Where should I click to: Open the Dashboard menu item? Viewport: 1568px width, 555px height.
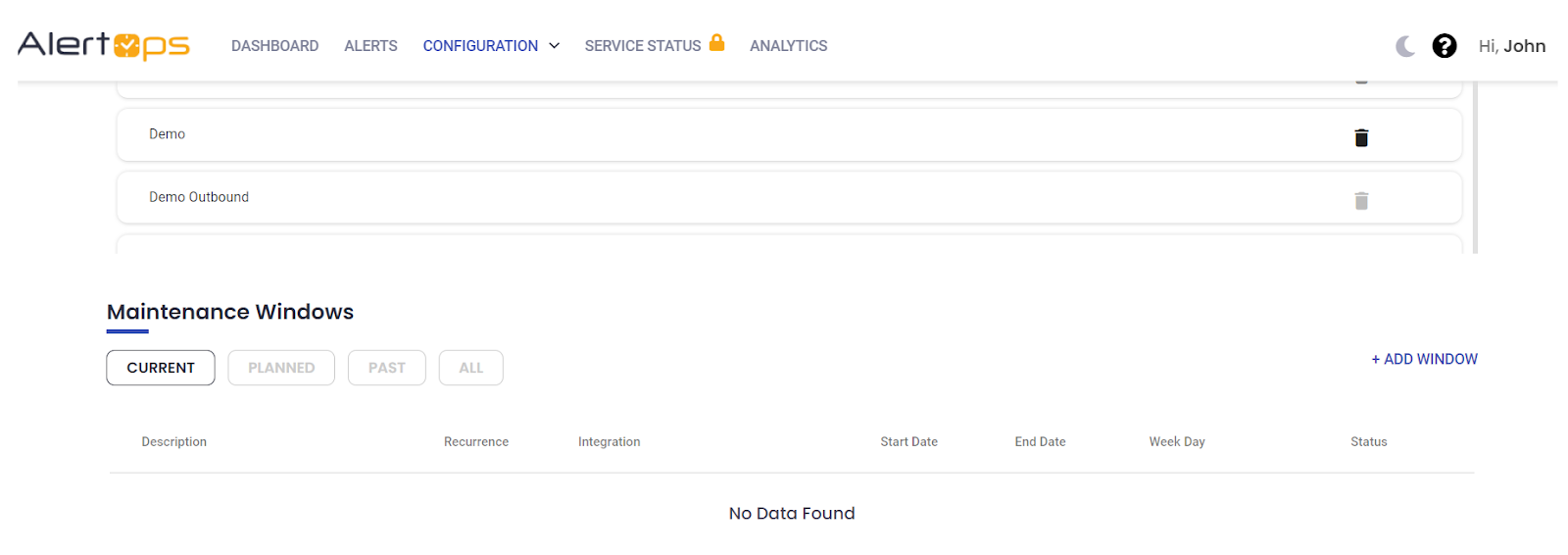click(274, 46)
